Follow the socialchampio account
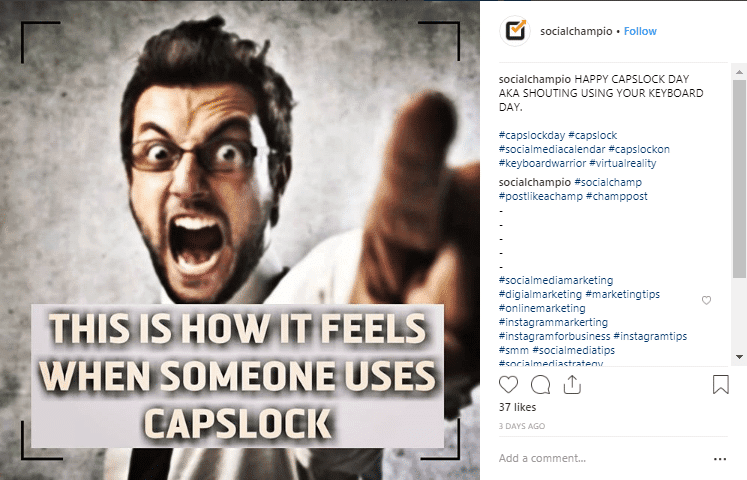The image size is (747, 480). click(640, 31)
